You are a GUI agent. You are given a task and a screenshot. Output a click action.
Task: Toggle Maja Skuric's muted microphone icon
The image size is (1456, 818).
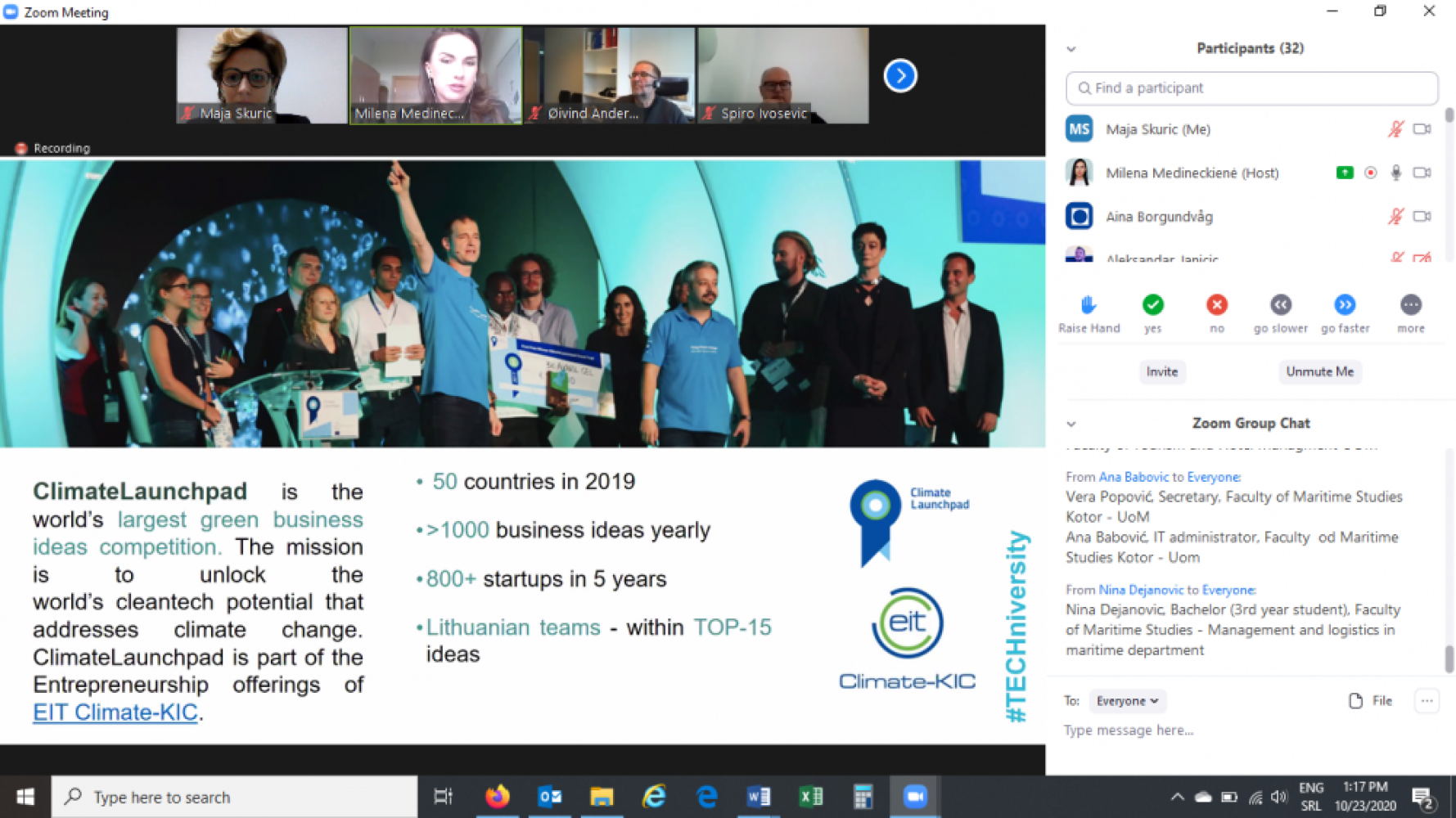pyautogui.click(x=1395, y=129)
